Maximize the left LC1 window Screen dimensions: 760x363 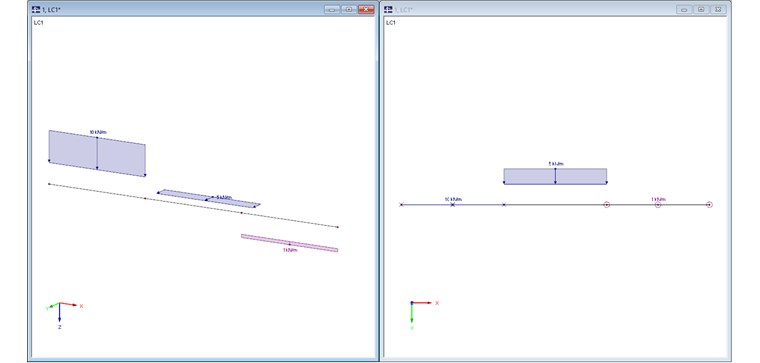(349, 9)
